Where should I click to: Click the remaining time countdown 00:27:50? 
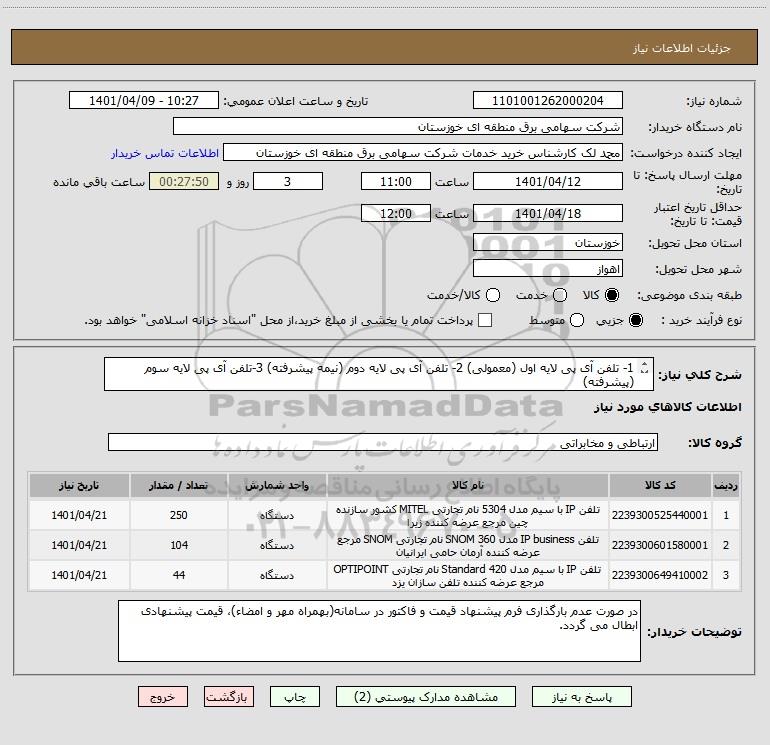pos(184,181)
